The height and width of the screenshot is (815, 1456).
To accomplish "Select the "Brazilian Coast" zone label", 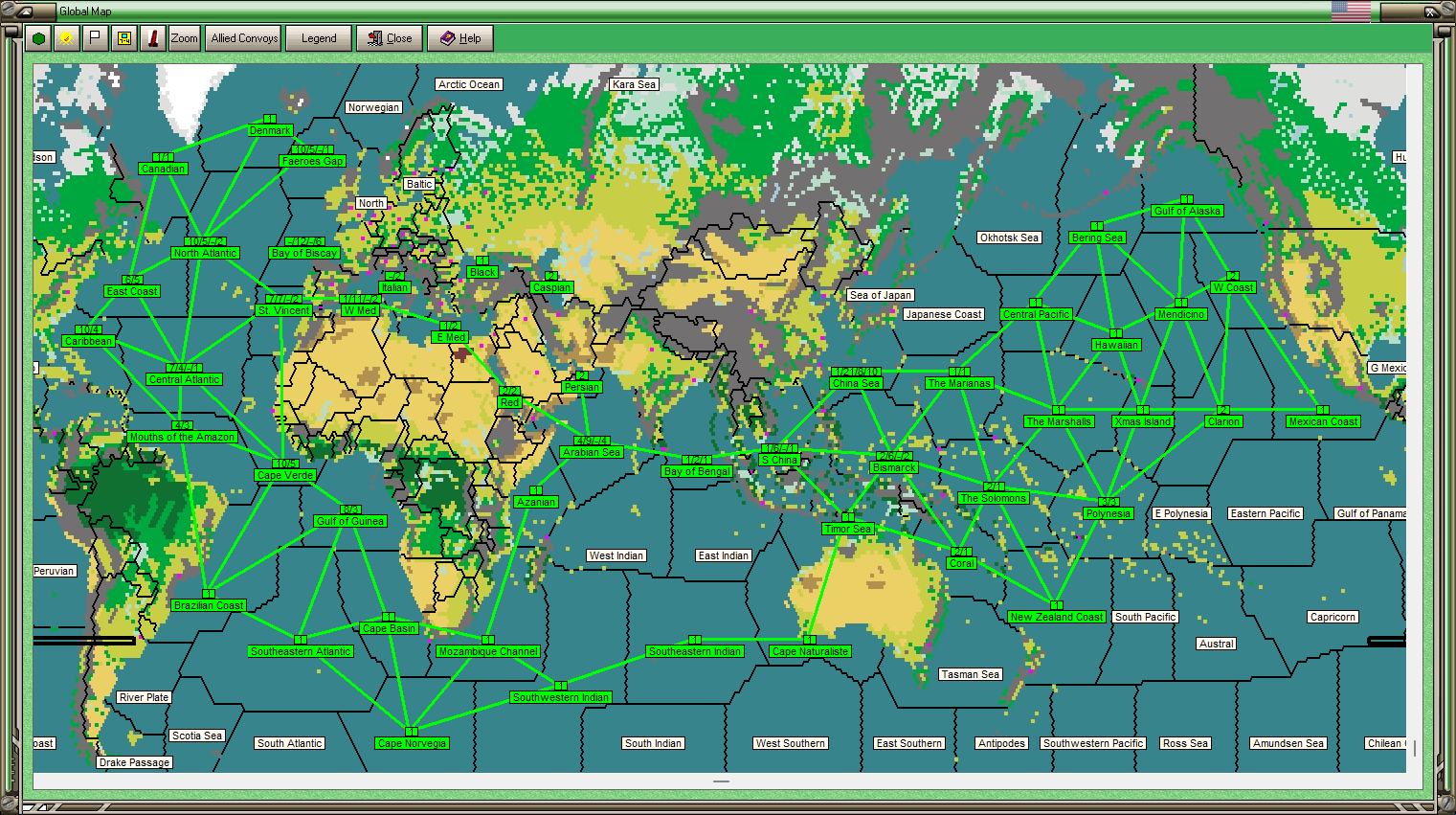I will click(209, 605).
